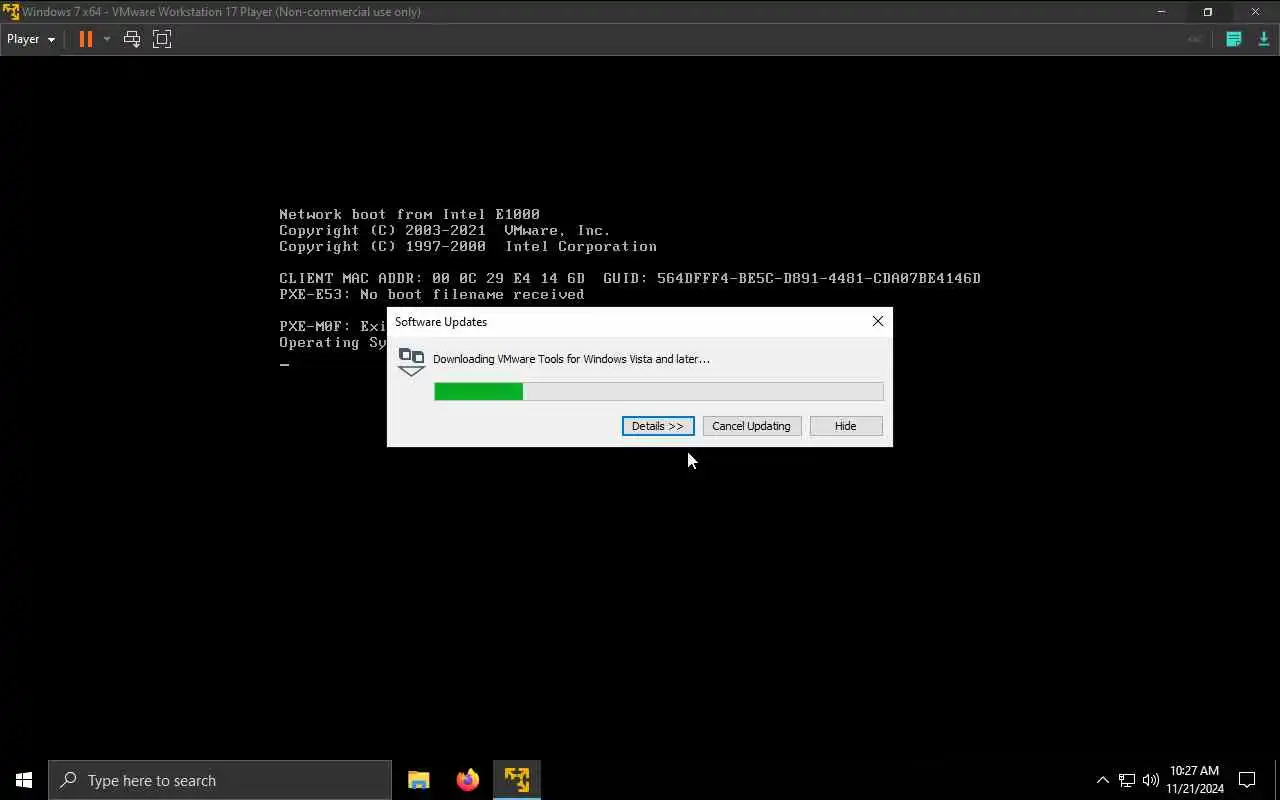Screen dimensions: 1280x800
Task: Close the Software Updates dialog
Action: click(x=878, y=321)
